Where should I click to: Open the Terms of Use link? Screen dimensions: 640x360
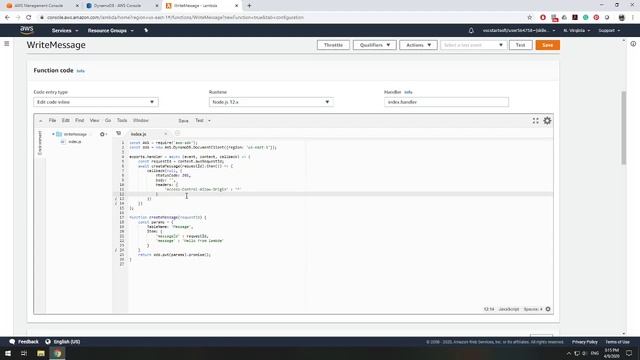(x=617, y=342)
